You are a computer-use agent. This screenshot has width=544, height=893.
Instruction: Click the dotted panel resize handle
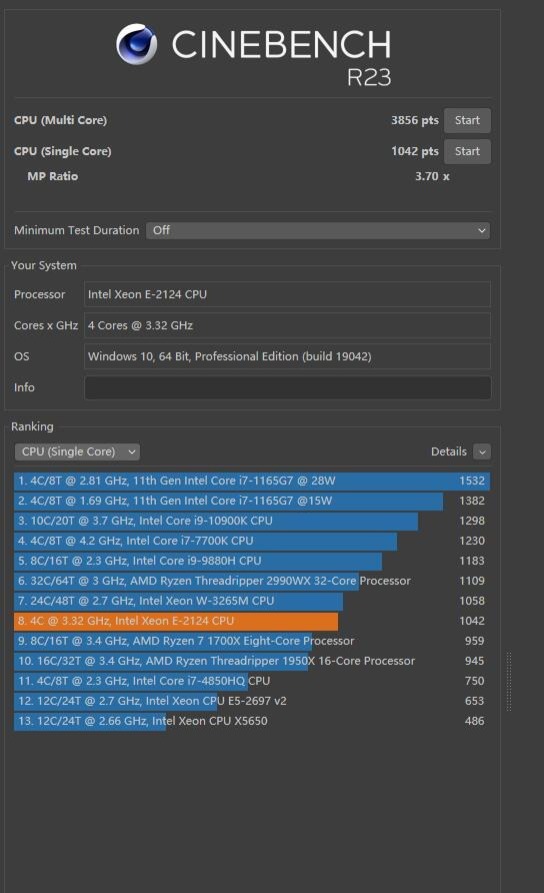pos(509,682)
